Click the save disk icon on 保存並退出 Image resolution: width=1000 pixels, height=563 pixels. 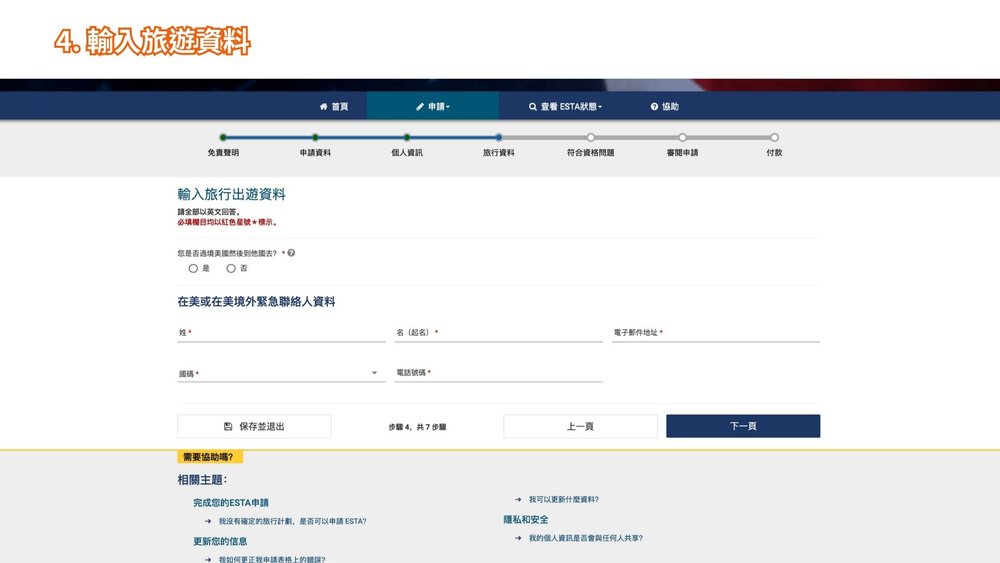(228, 426)
